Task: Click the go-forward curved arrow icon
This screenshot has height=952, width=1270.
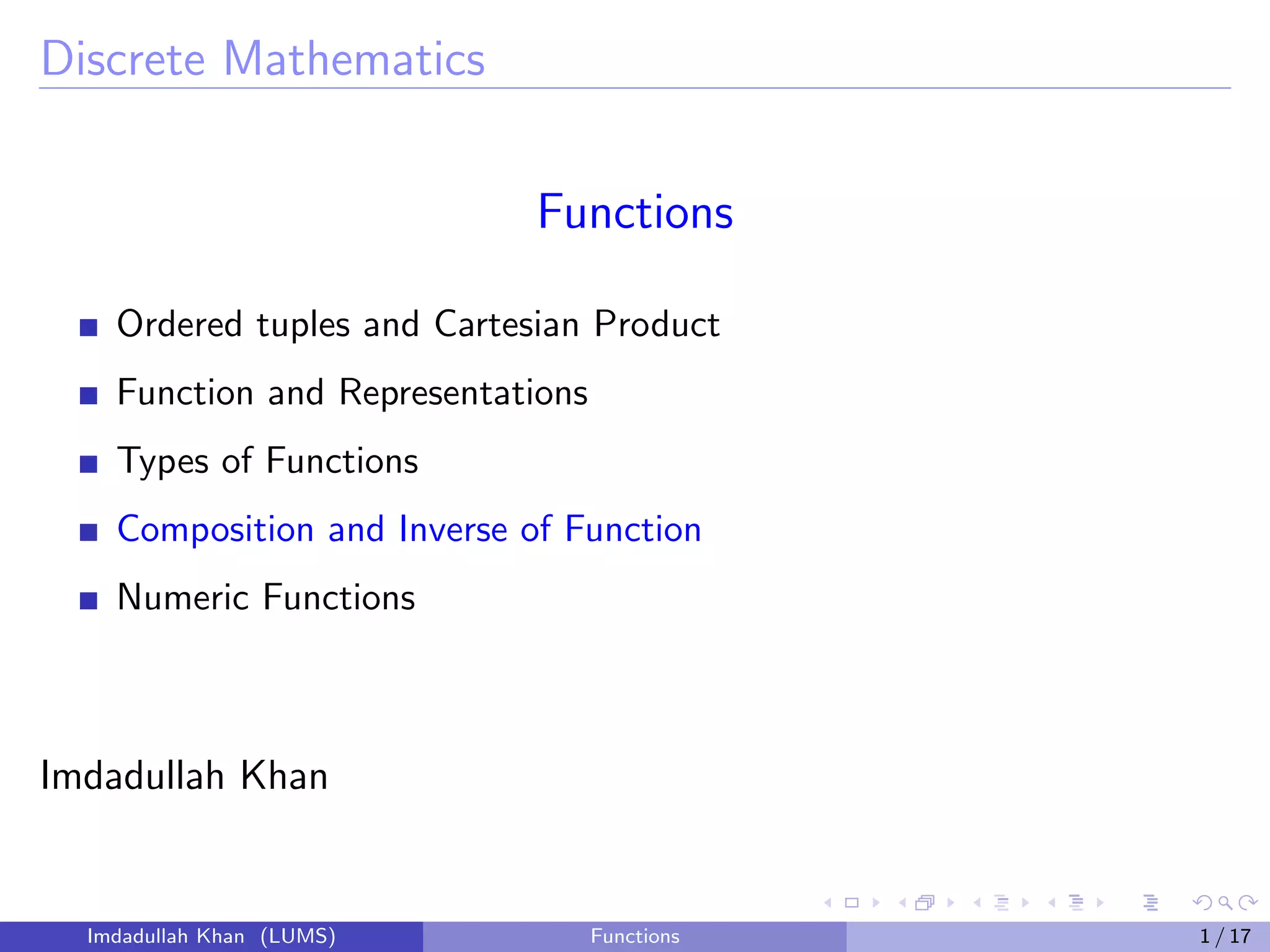Action: point(1248,903)
